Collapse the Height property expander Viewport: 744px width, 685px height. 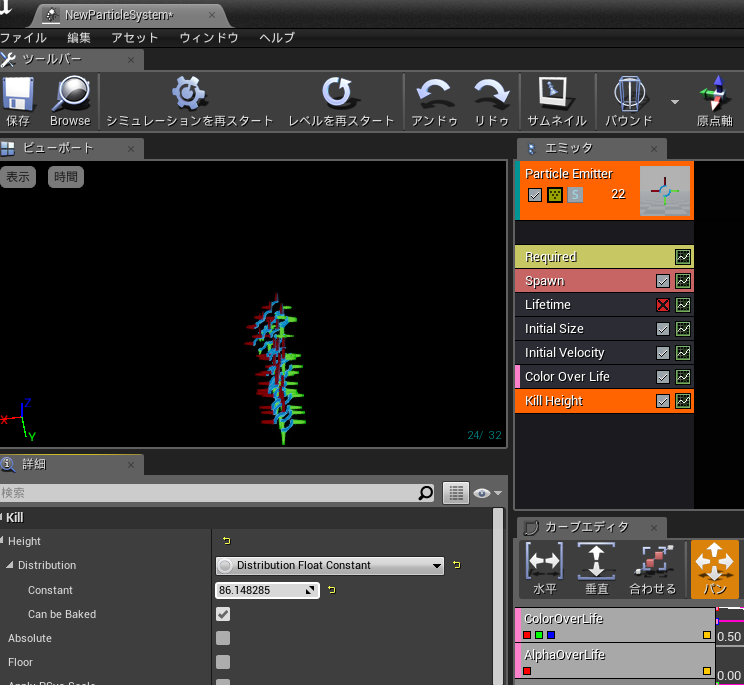[x=2, y=540]
